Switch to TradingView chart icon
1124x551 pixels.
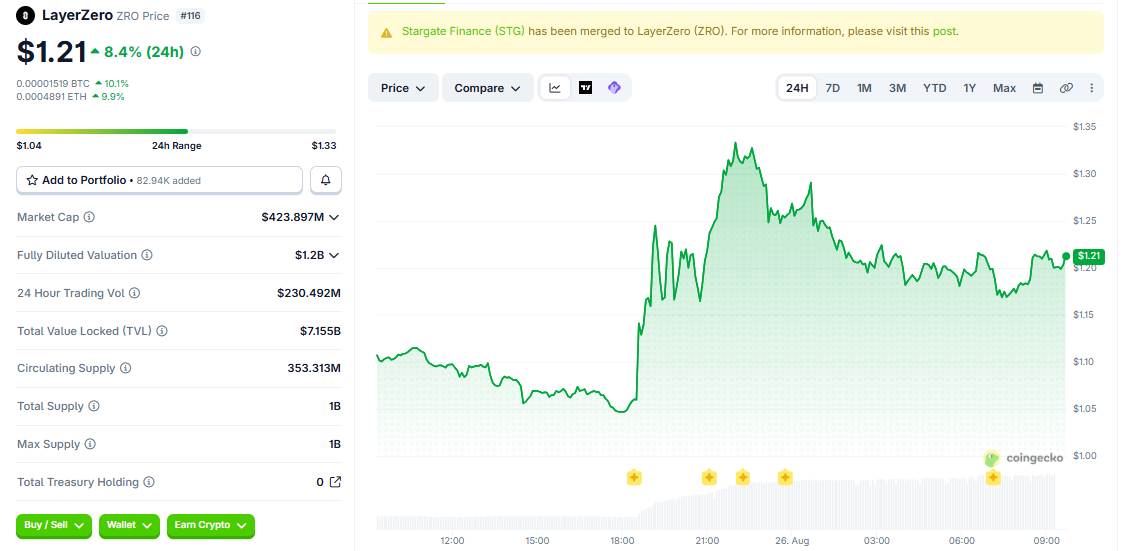point(586,88)
